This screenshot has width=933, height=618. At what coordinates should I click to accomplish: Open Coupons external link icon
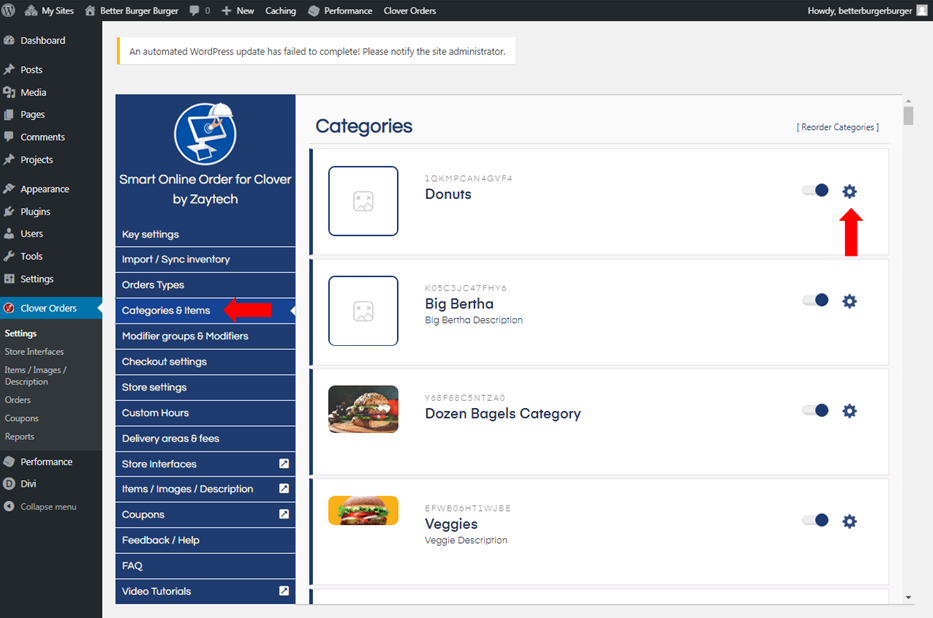(284, 514)
